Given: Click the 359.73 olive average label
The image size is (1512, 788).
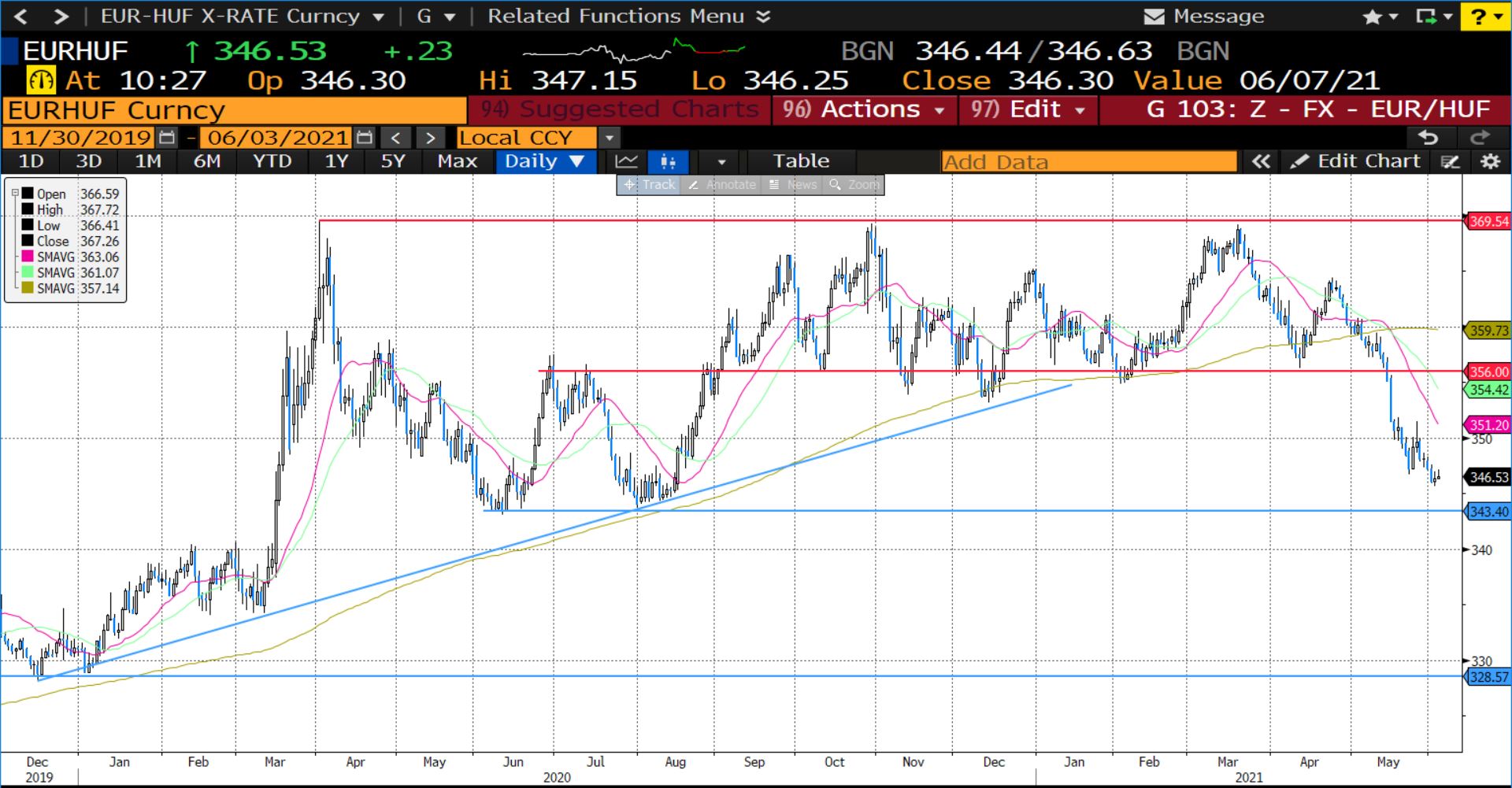Looking at the screenshot, I should [x=1487, y=331].
